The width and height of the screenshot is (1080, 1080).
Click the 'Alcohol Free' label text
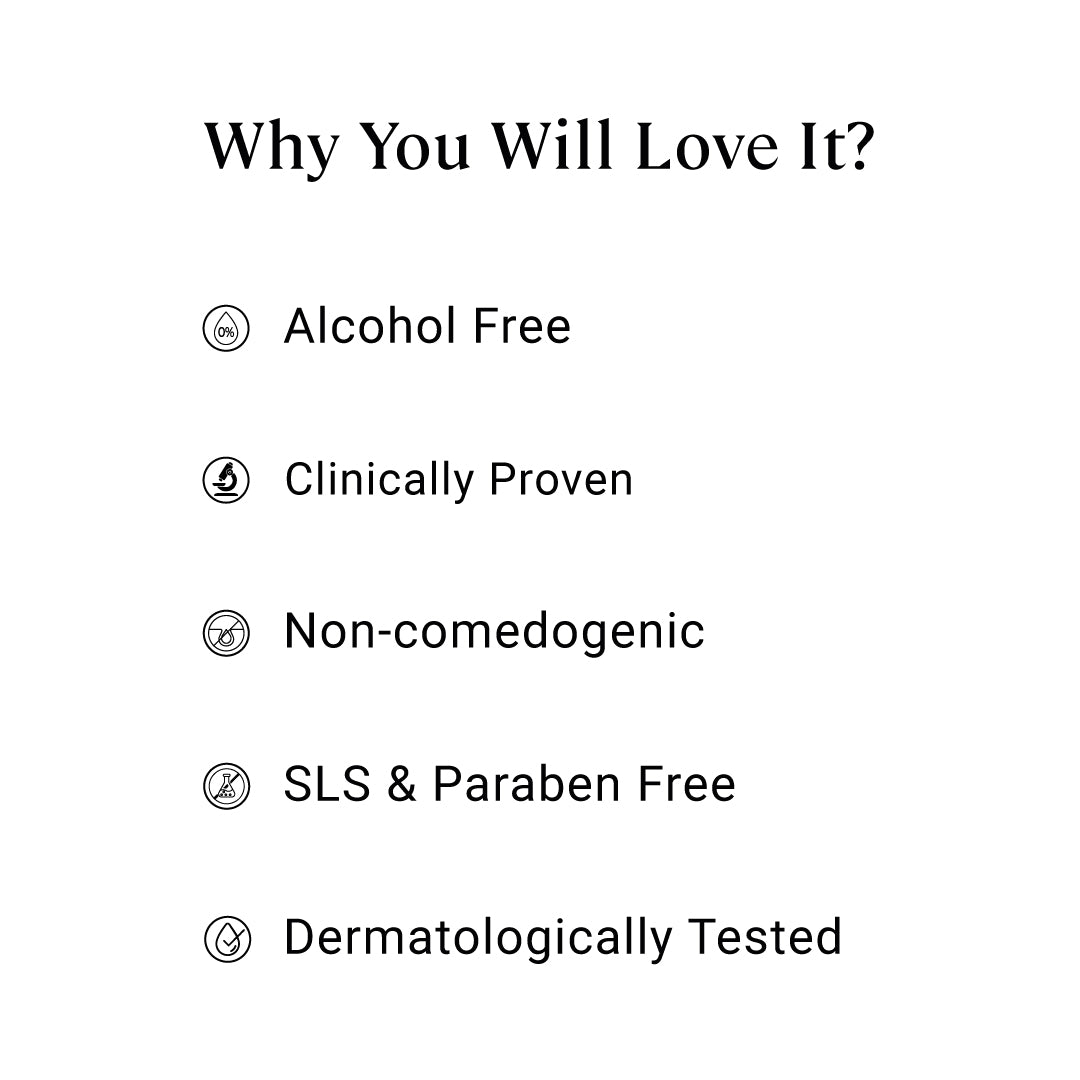click(428, 326)
